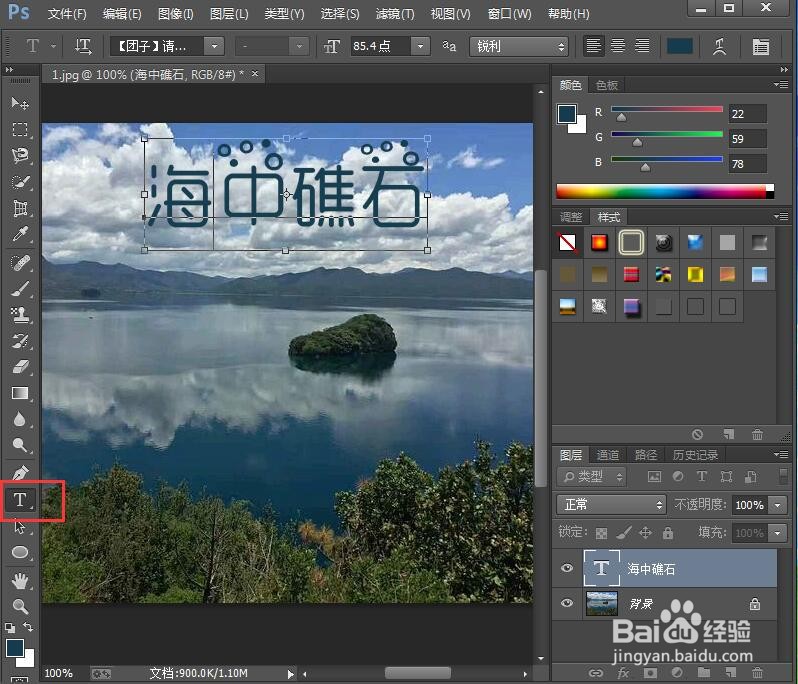Click the 背景 layer thumbnail

602,604
